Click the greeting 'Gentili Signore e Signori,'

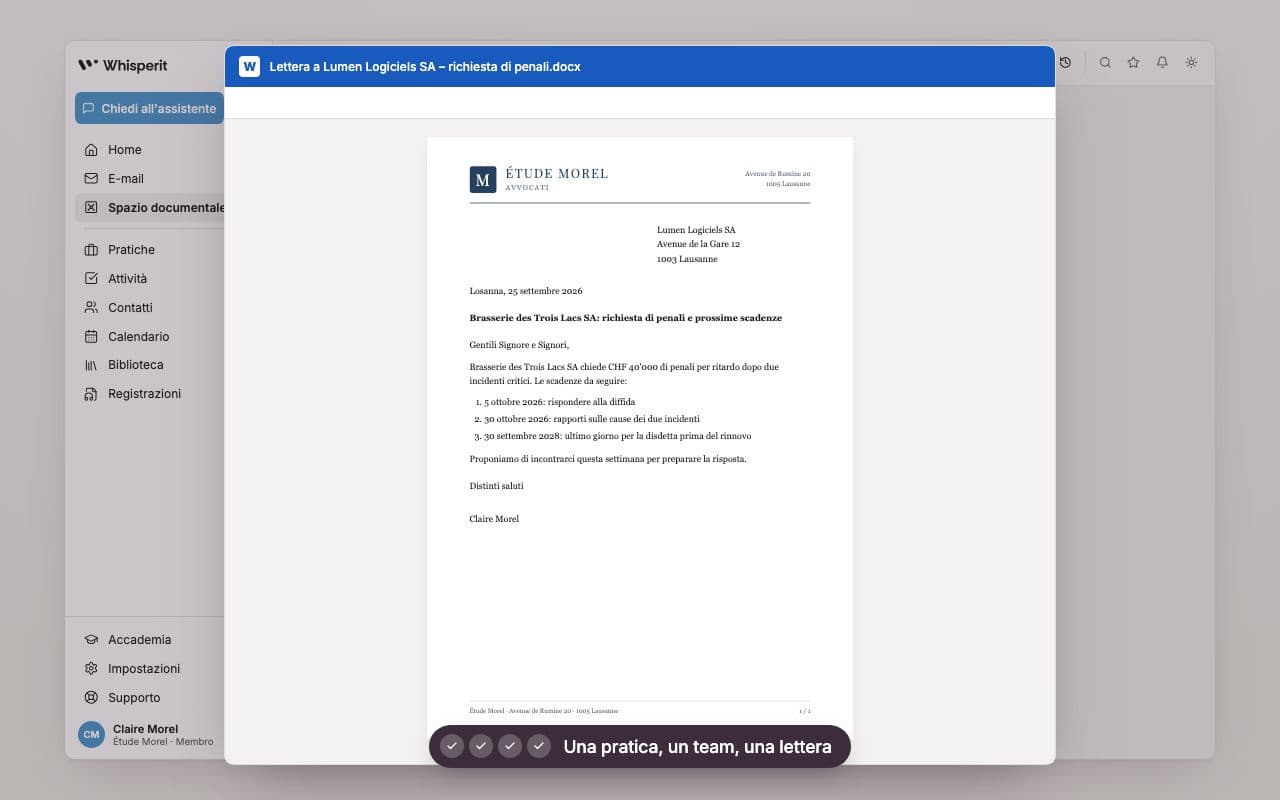tap(519, 345)
